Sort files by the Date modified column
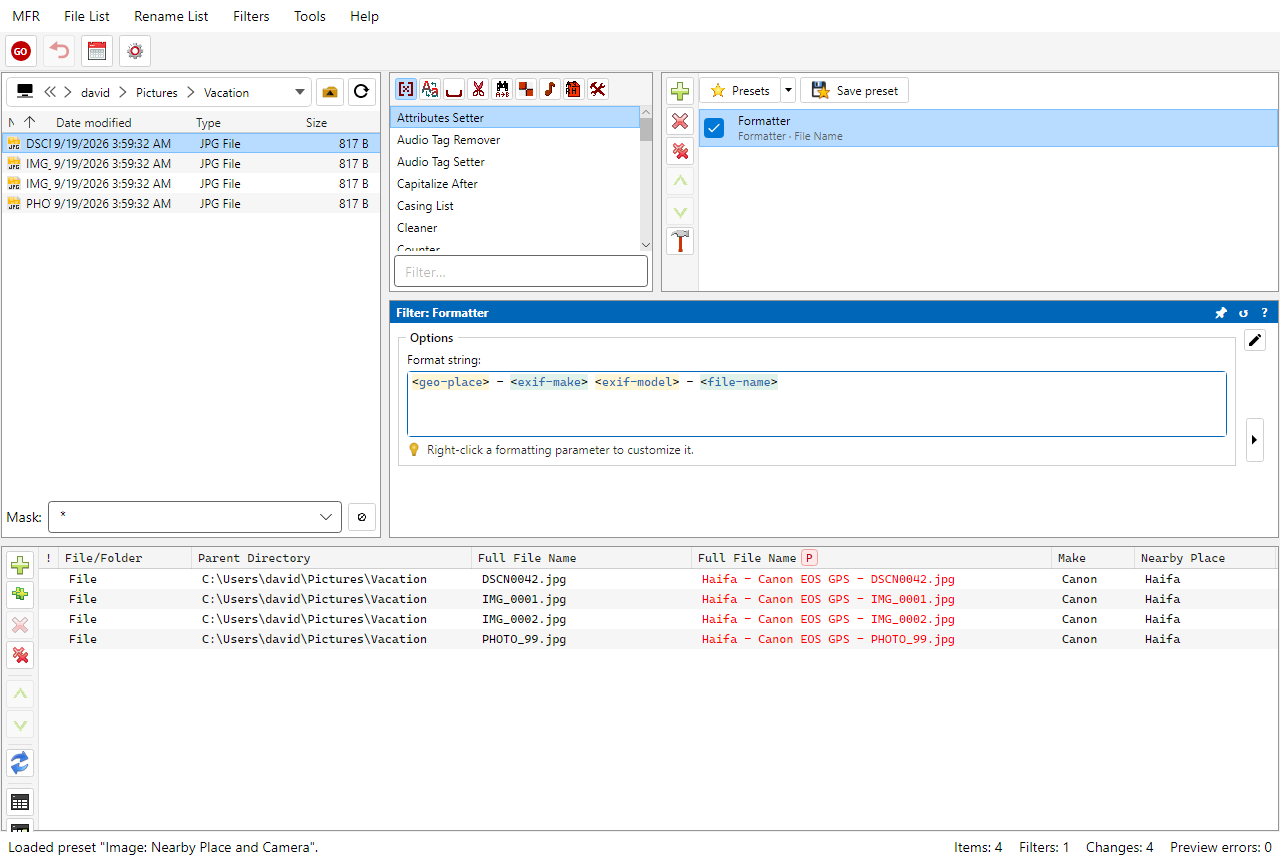This screenshot has width=1280, height=860. pos(94,123)
